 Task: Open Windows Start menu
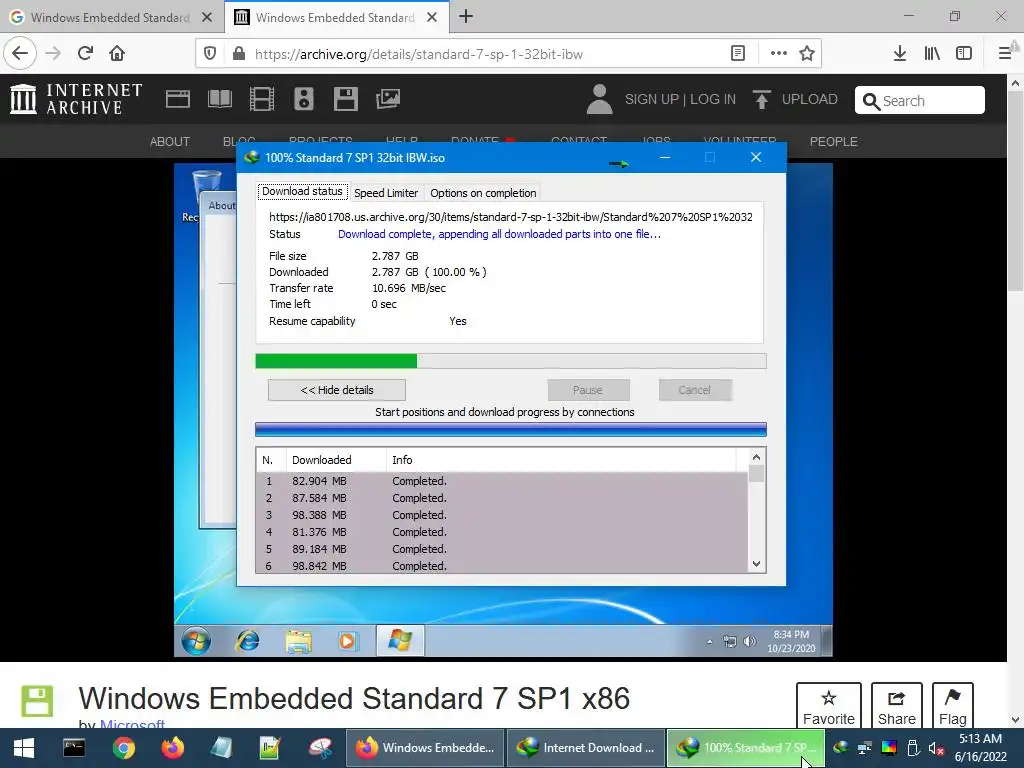24,748
